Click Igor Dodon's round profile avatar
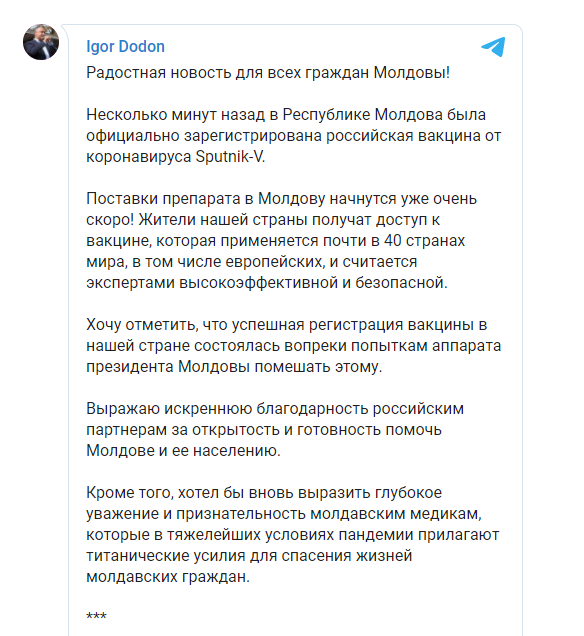The image size is (584, 636). tap(41, 42)
